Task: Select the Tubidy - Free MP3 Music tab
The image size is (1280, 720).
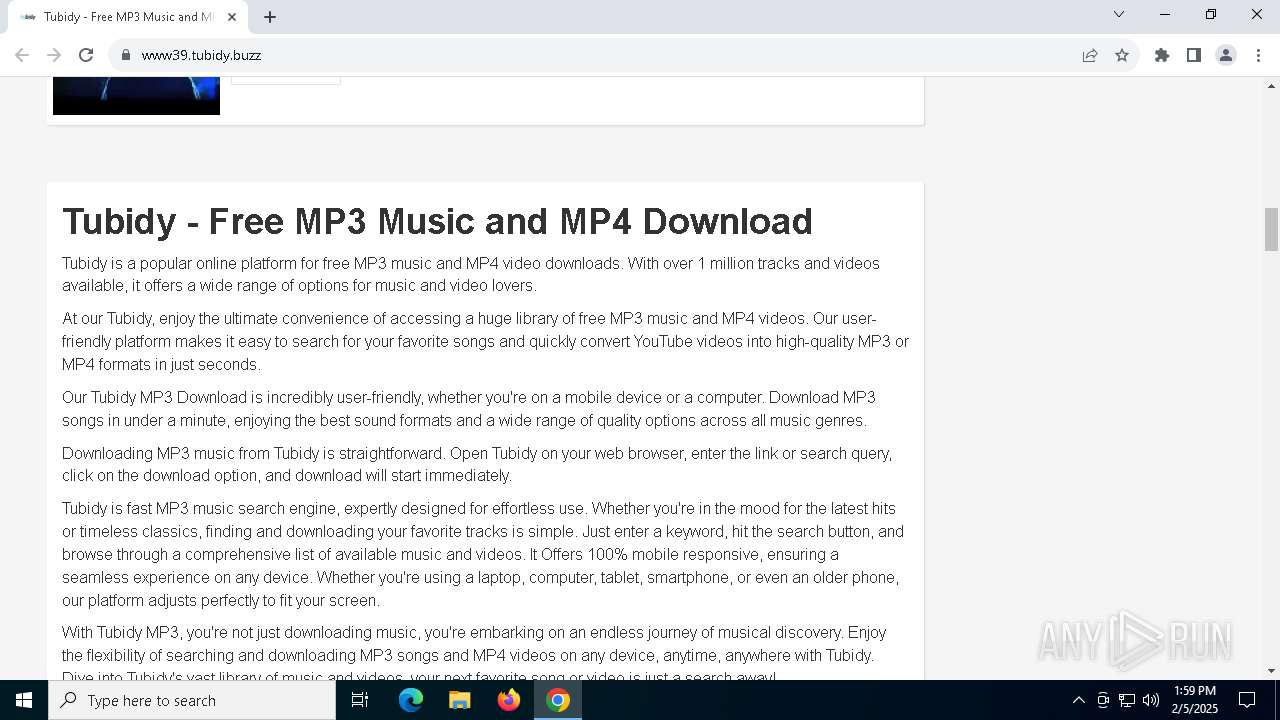Action: coord(128,17)
